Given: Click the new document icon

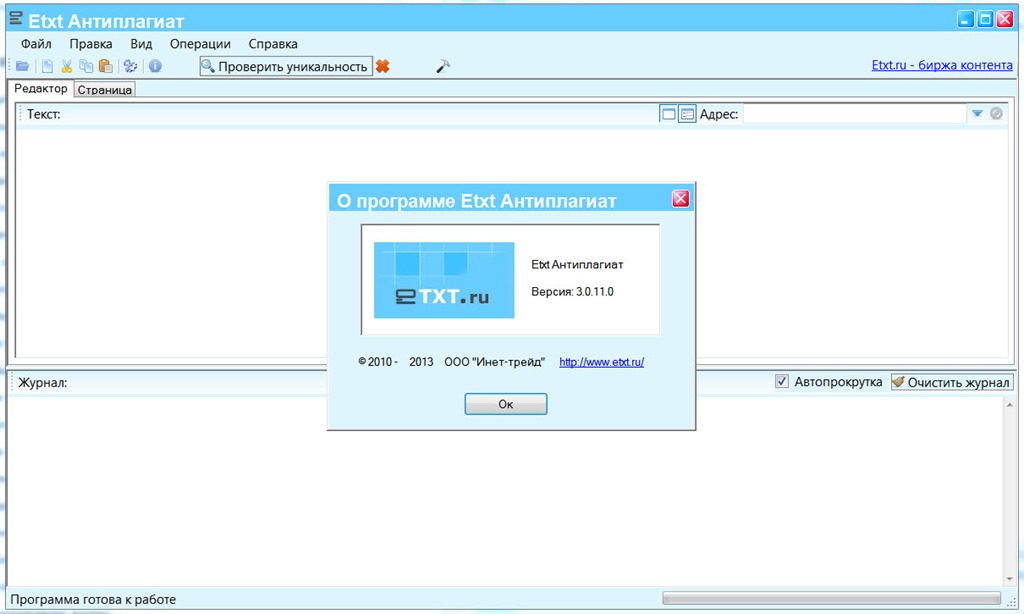Looking at the screenshot, I should (47, 67).
